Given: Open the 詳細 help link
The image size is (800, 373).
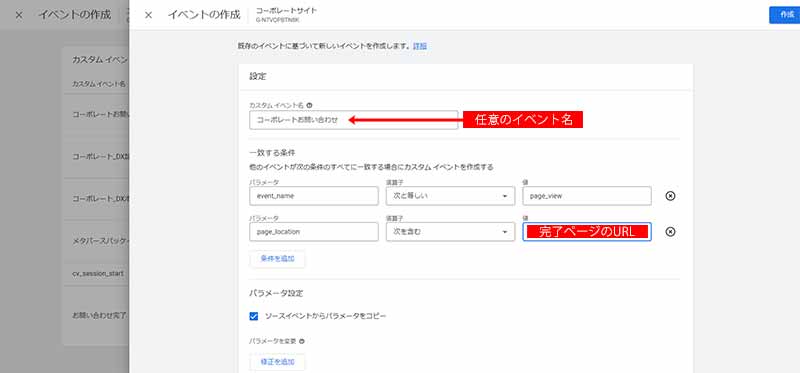Looking at the screenshot, I should [420, 46].
